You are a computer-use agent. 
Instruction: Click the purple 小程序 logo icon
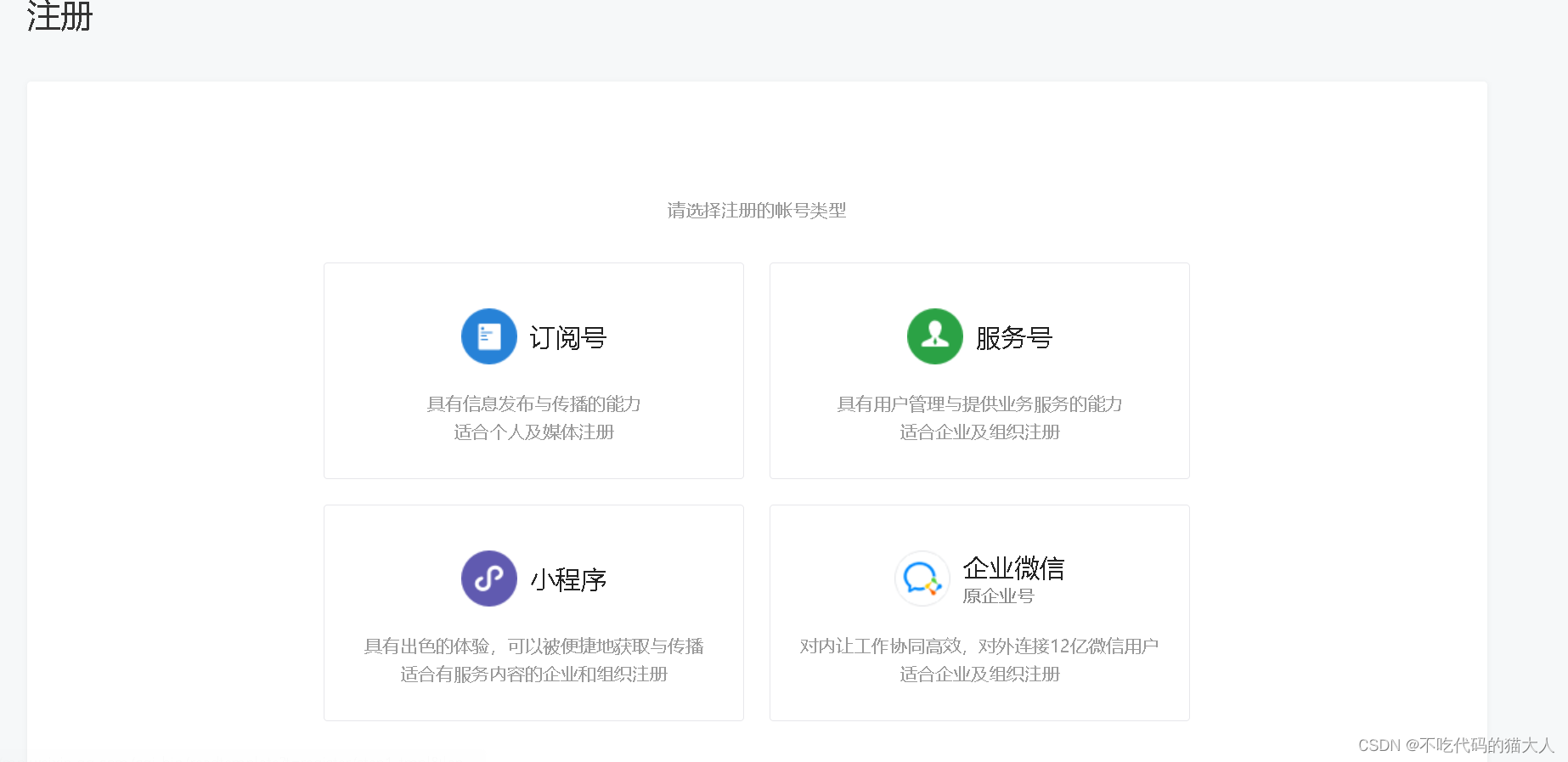click(489, 579)
